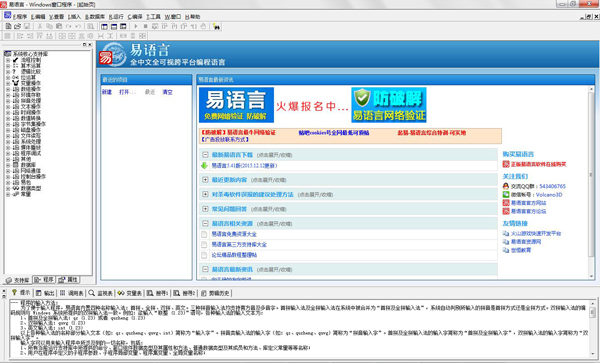Open the B.数据库 menu
Viewport: 600px width, 363px height.
(95, 17)
